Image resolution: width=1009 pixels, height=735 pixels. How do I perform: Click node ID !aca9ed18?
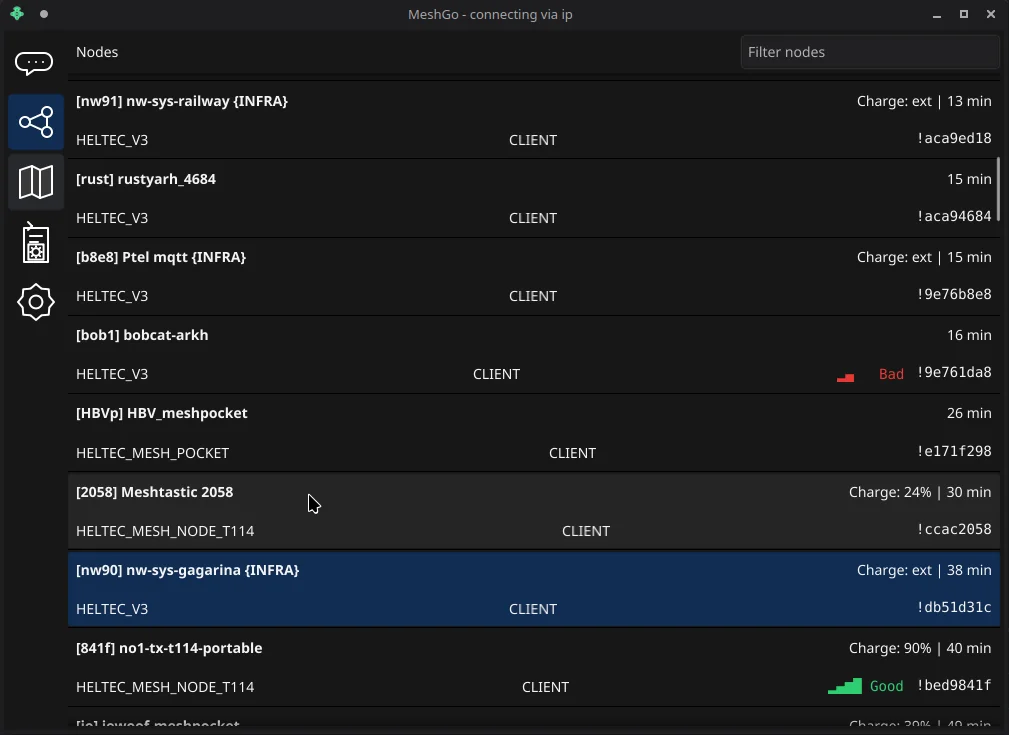click(954, 138)
